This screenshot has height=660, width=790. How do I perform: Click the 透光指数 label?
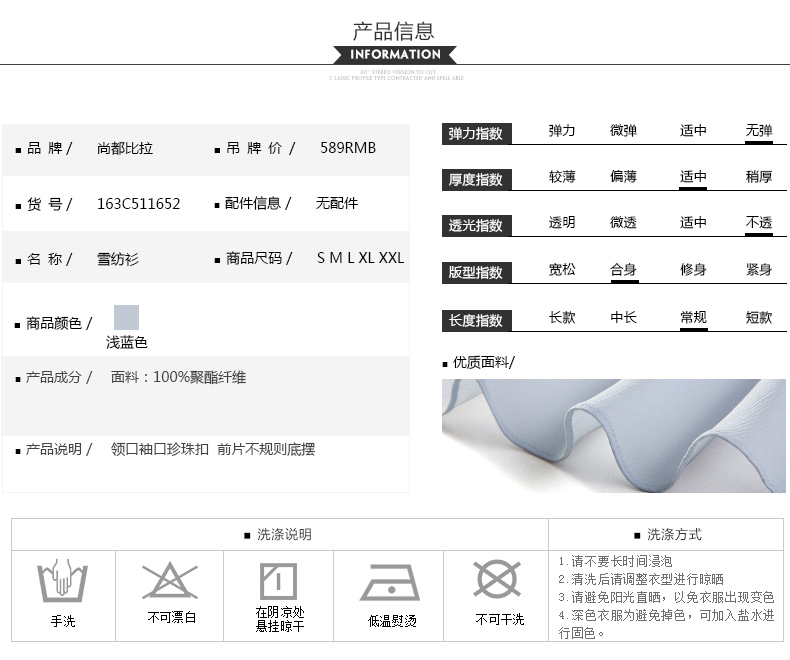(x=476, y=226)
